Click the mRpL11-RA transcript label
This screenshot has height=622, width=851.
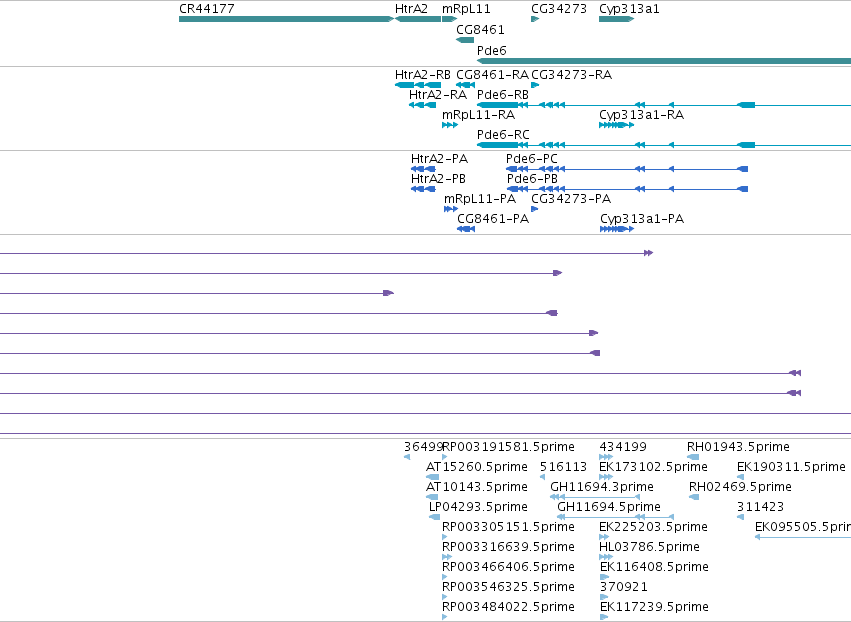click(478, 115)
